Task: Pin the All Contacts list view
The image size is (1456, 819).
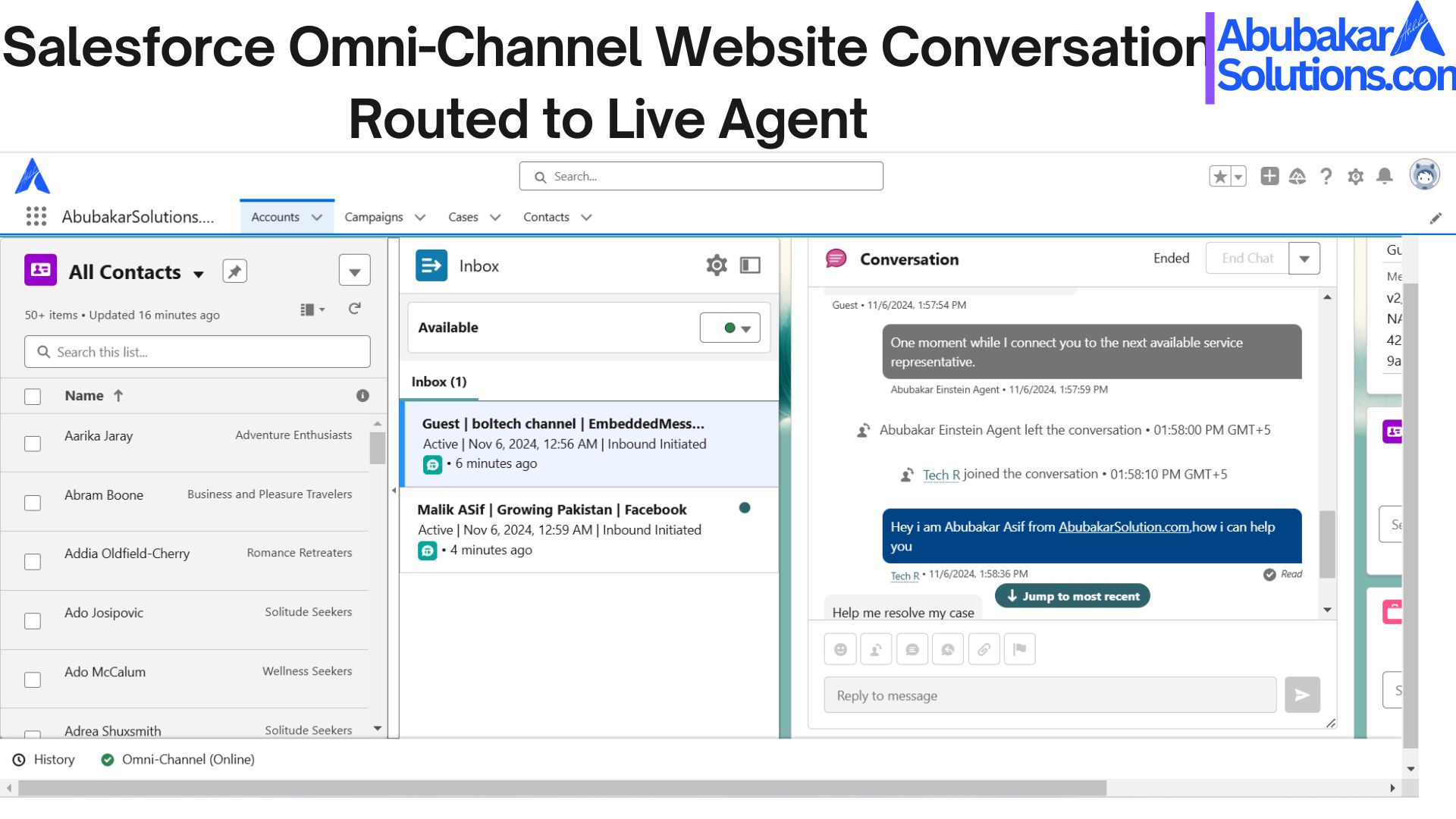Action: pyautogui.click(x=234, y=271)
